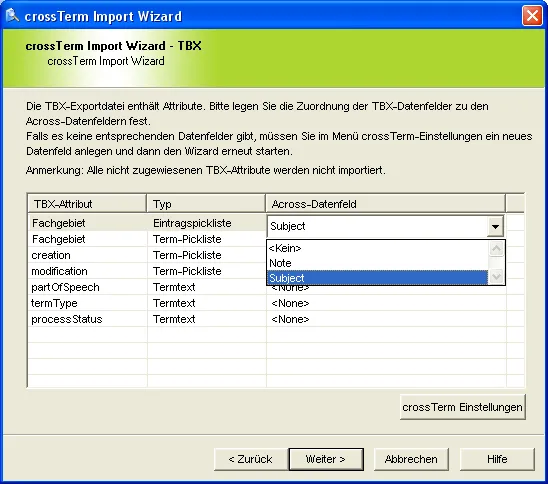Click the TBX-Attribut column header

click(x=87, y=204)
